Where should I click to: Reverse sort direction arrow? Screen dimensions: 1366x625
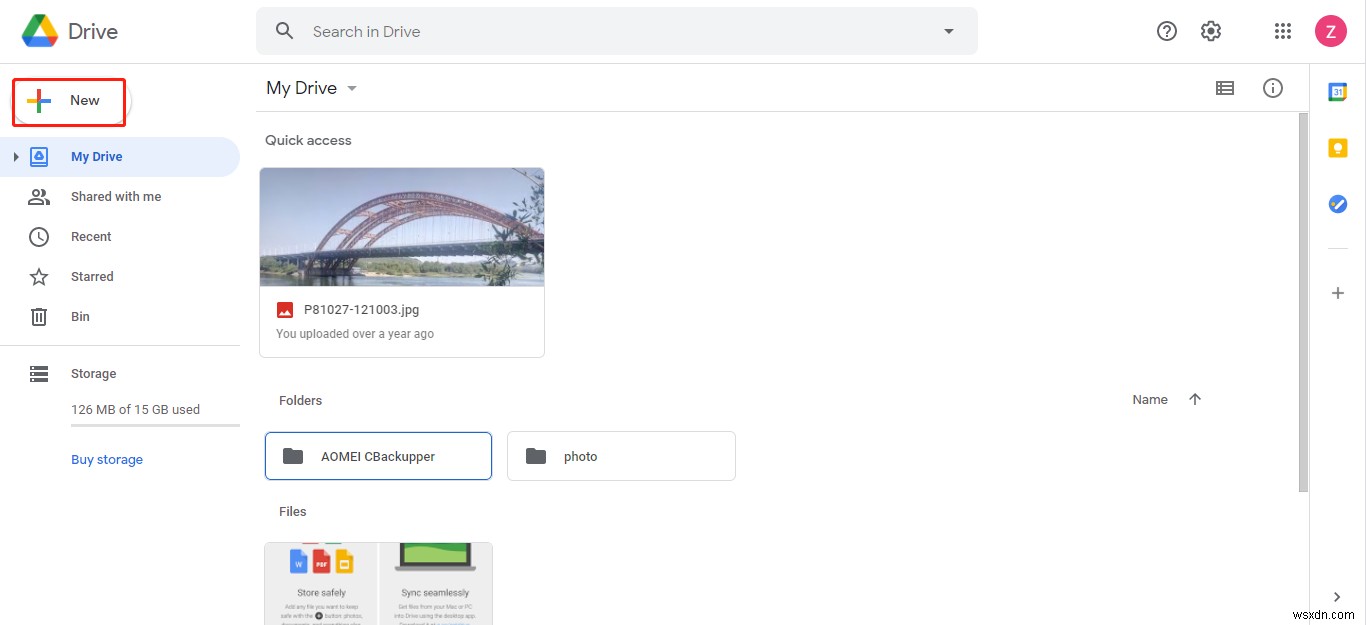[x=1195, y=400]
